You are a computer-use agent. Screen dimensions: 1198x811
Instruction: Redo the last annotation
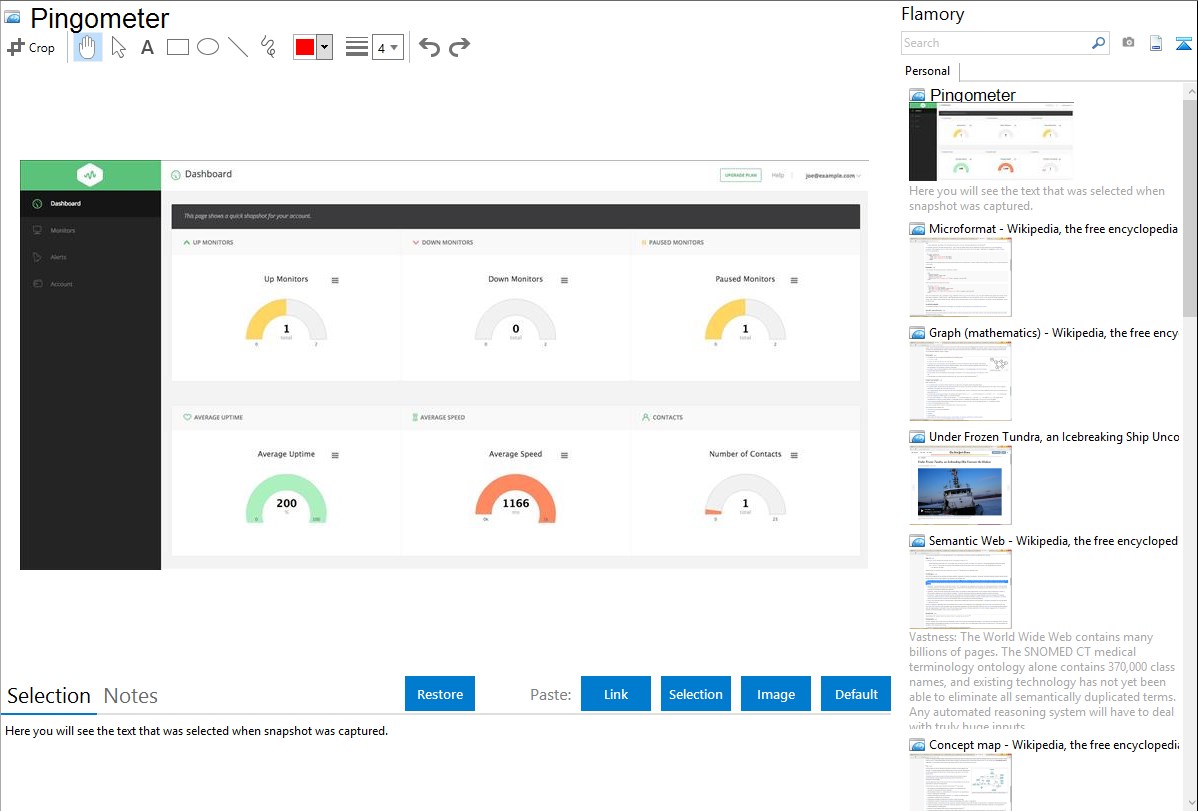(459, 47)
